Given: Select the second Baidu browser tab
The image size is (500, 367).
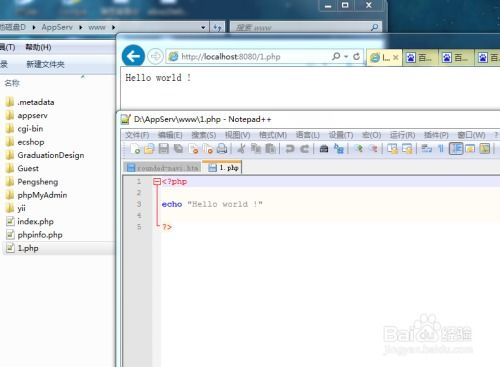Looking at the screenshot, I should [x=457, y=58].
